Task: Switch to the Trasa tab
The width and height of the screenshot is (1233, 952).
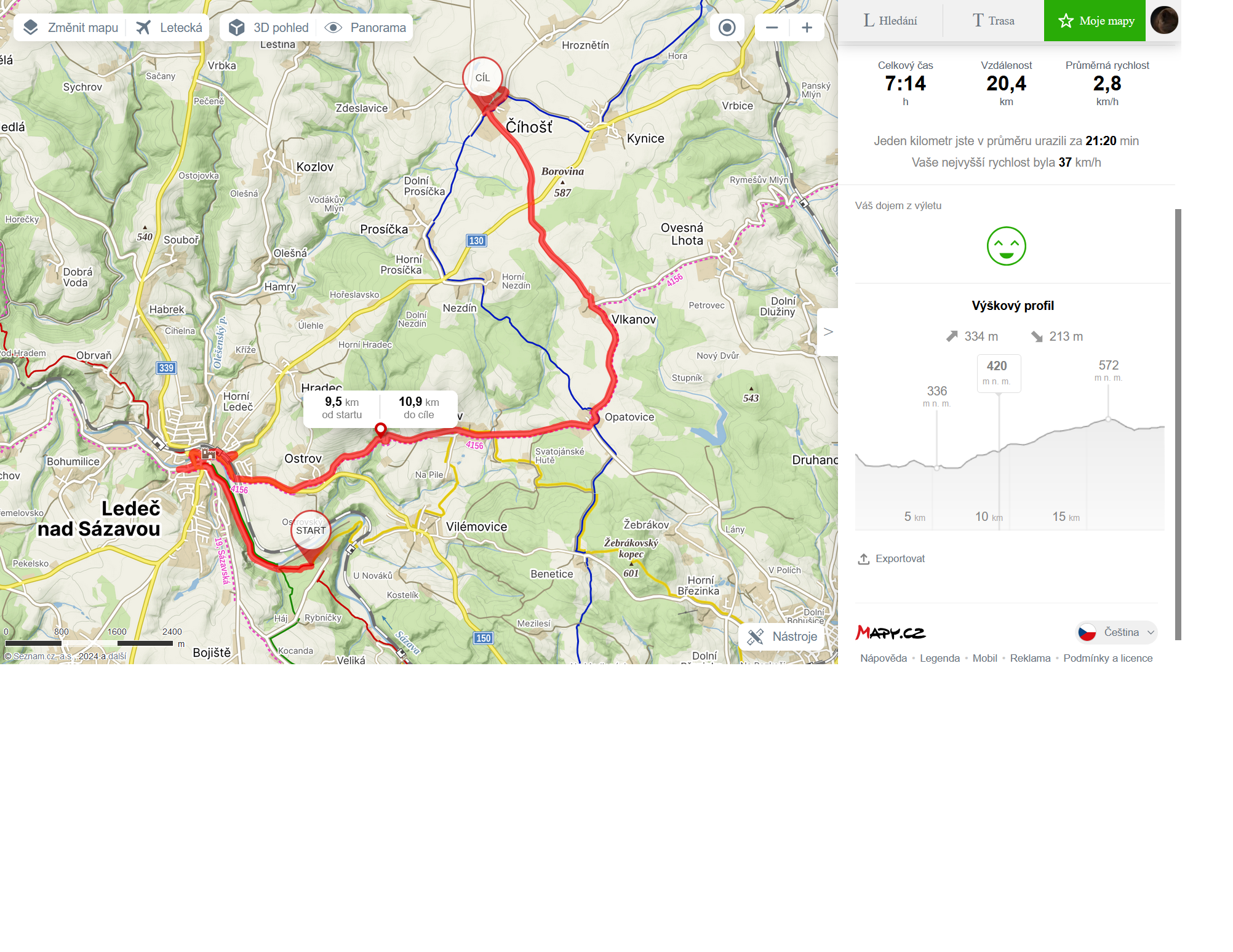Action: (993, 21)
